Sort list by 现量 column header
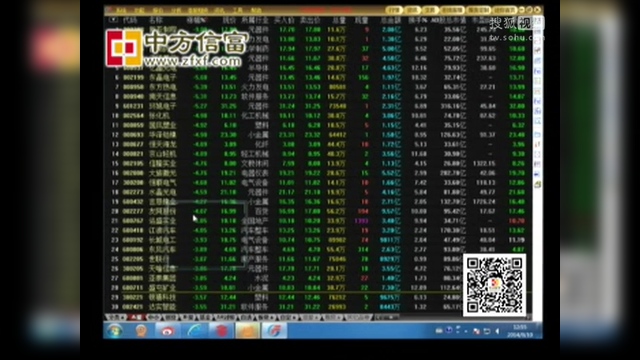640x360 pixels. click(x=361, y=20)
